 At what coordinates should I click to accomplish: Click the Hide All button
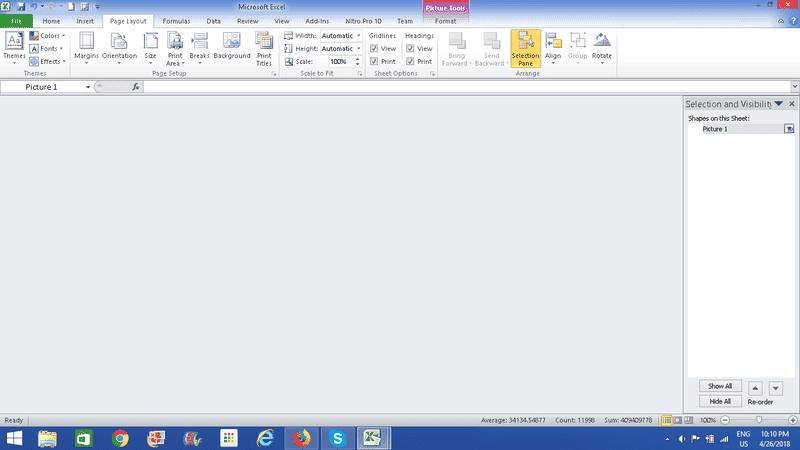coord(720,402)
